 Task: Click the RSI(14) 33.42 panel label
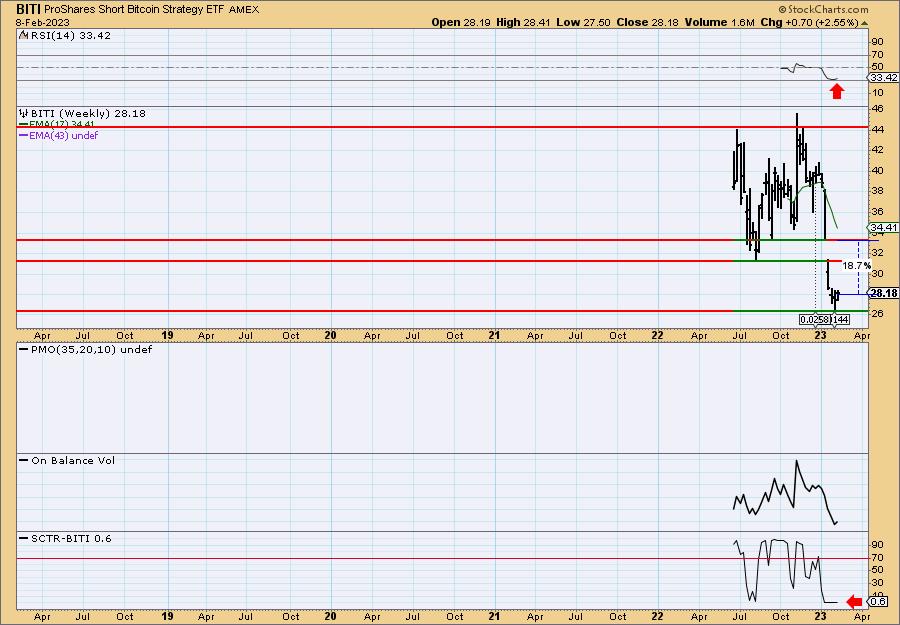pyautogui.click(x=70, y=36)
